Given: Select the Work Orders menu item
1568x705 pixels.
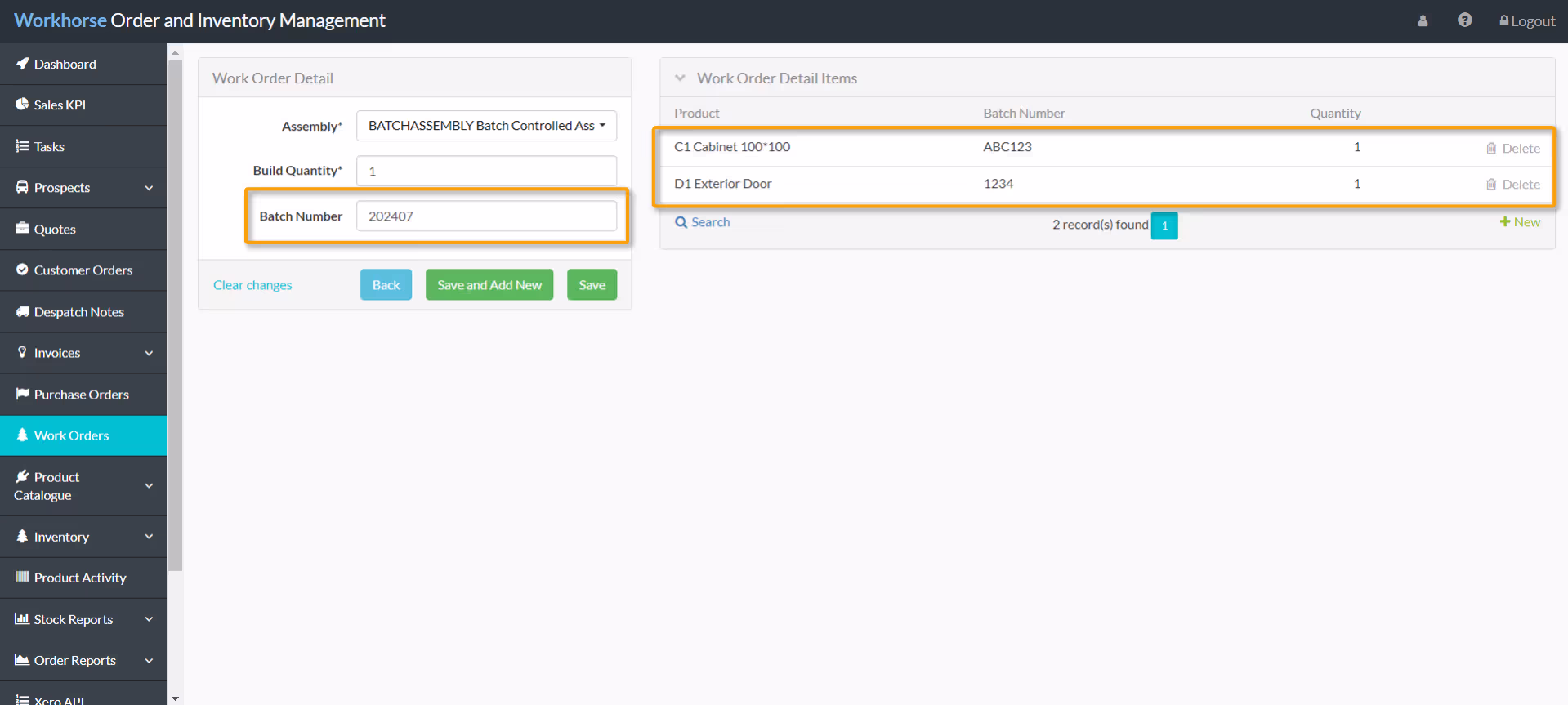Looking at the screenshot, I should pyautogui.click(x=83, y=435).
